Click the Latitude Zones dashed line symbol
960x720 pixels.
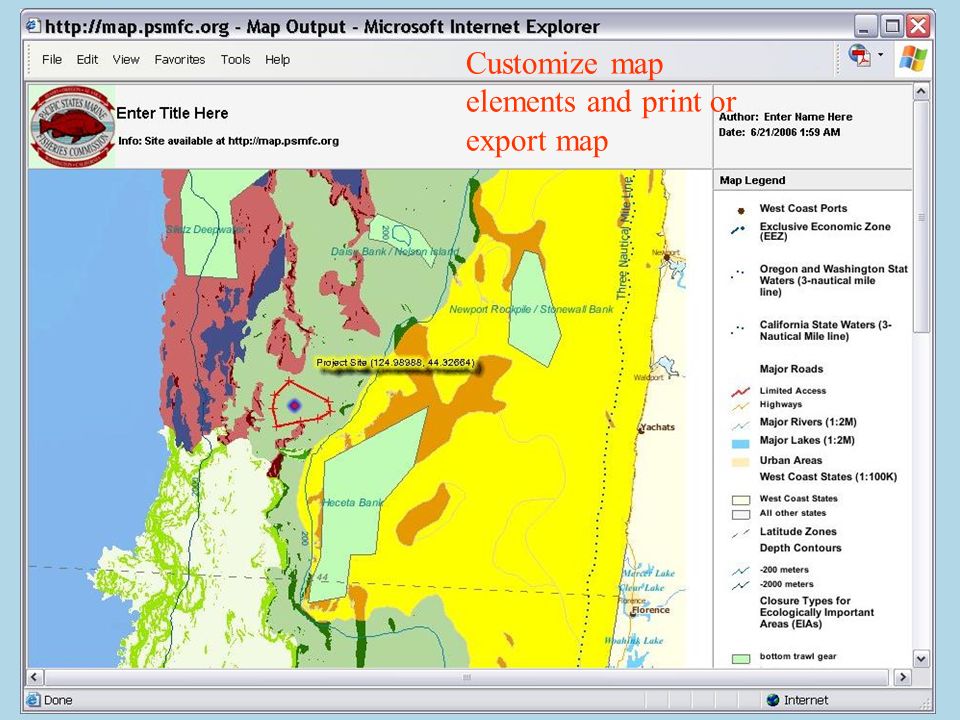pyautogui.click(x=741, y=533)
